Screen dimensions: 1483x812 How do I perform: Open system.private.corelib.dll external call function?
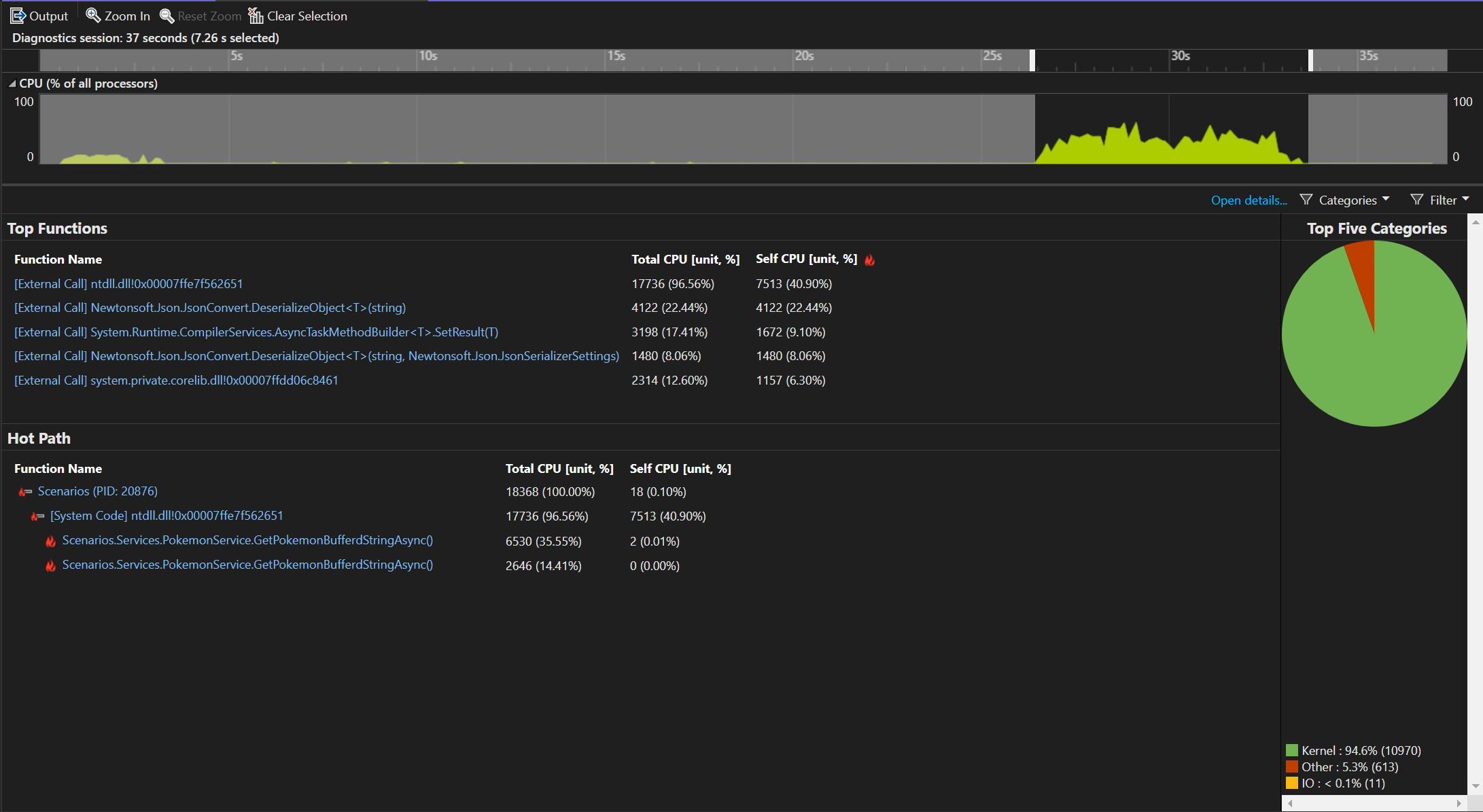176,381
